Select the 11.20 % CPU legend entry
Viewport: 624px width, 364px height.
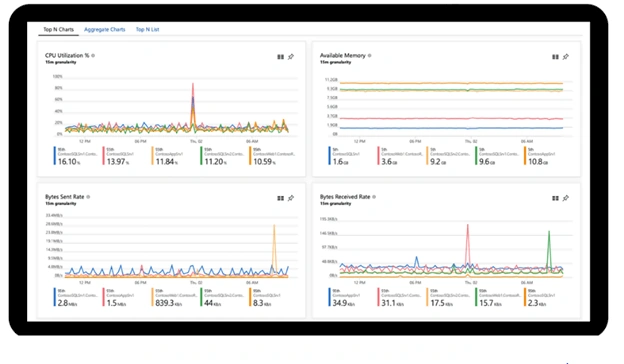tap(222, 156)
